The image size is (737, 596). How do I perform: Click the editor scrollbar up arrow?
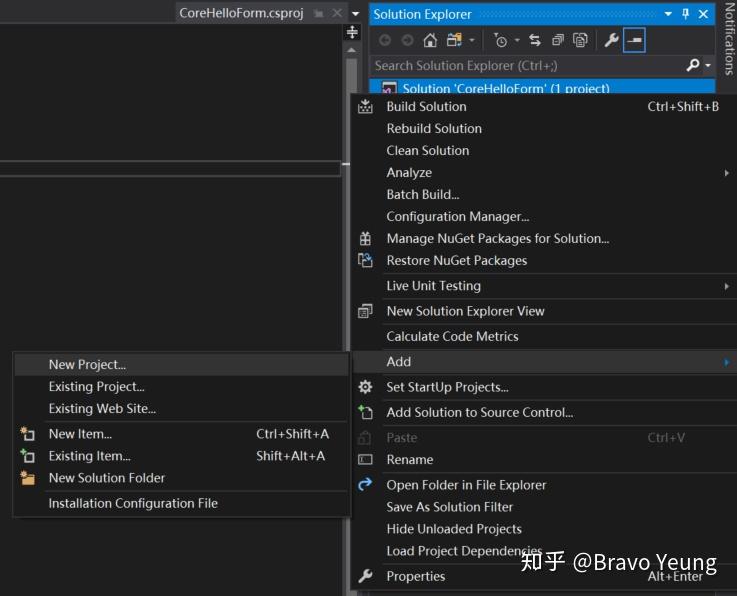click(x=352, y=50)
